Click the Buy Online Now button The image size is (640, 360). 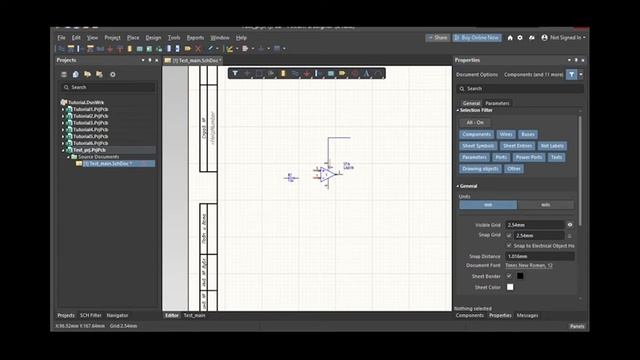pos(477,38)
